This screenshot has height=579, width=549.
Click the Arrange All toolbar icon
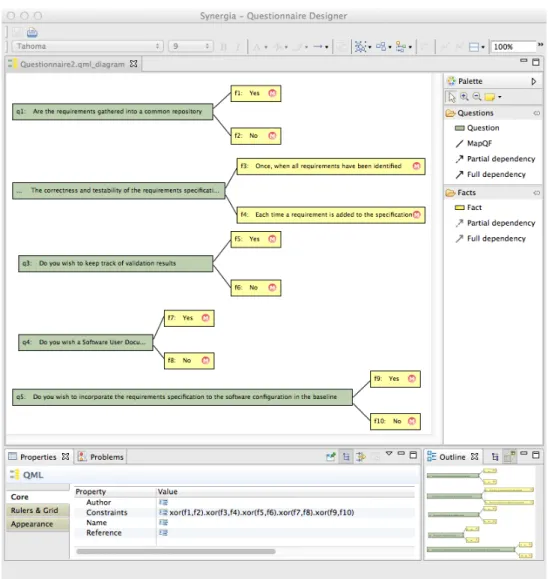click(381, 47)
